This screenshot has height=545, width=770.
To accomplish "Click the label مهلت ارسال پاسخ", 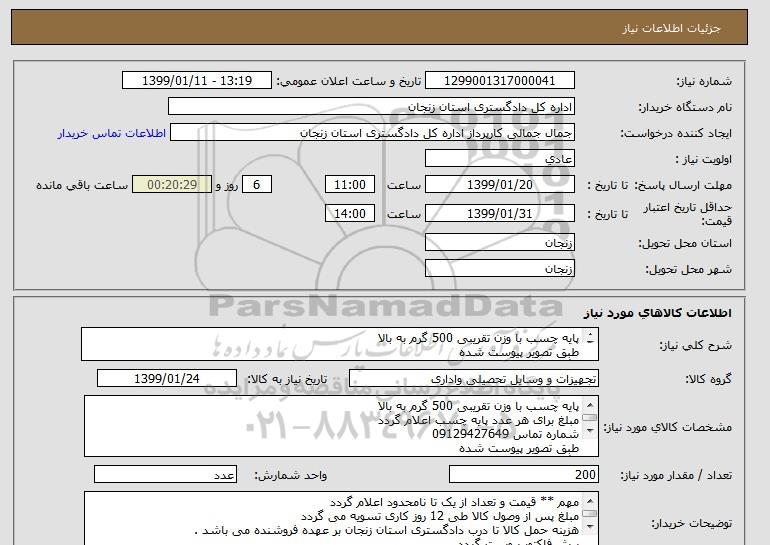I will point(683,186).
